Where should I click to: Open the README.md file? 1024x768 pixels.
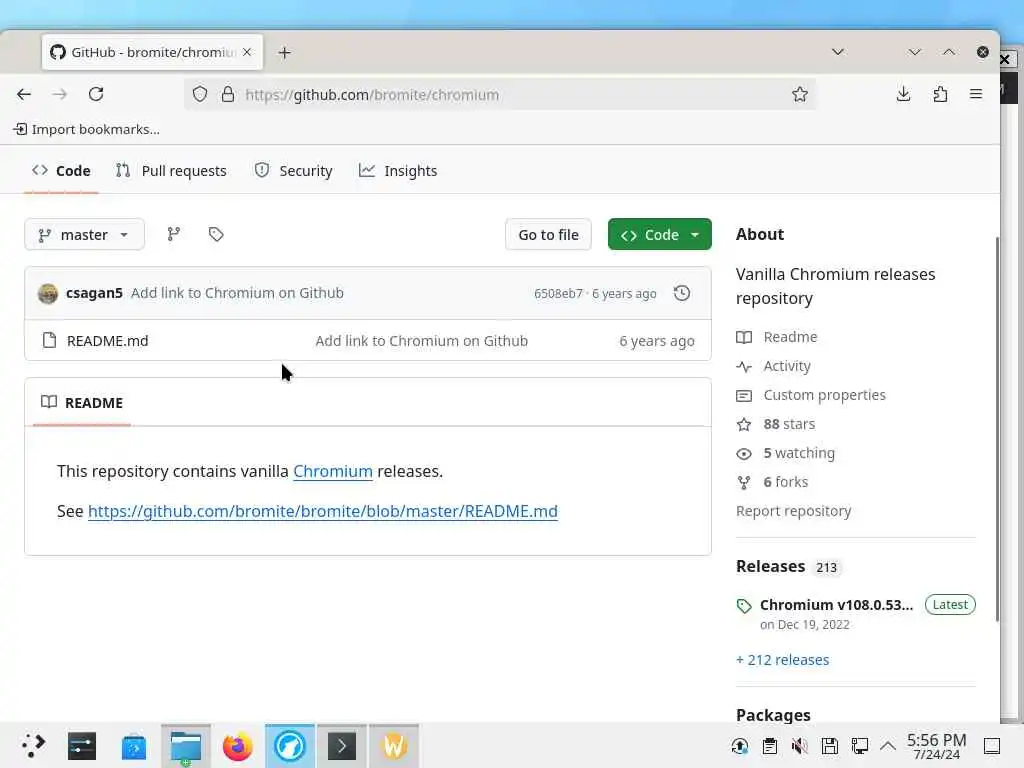point(108,341)
